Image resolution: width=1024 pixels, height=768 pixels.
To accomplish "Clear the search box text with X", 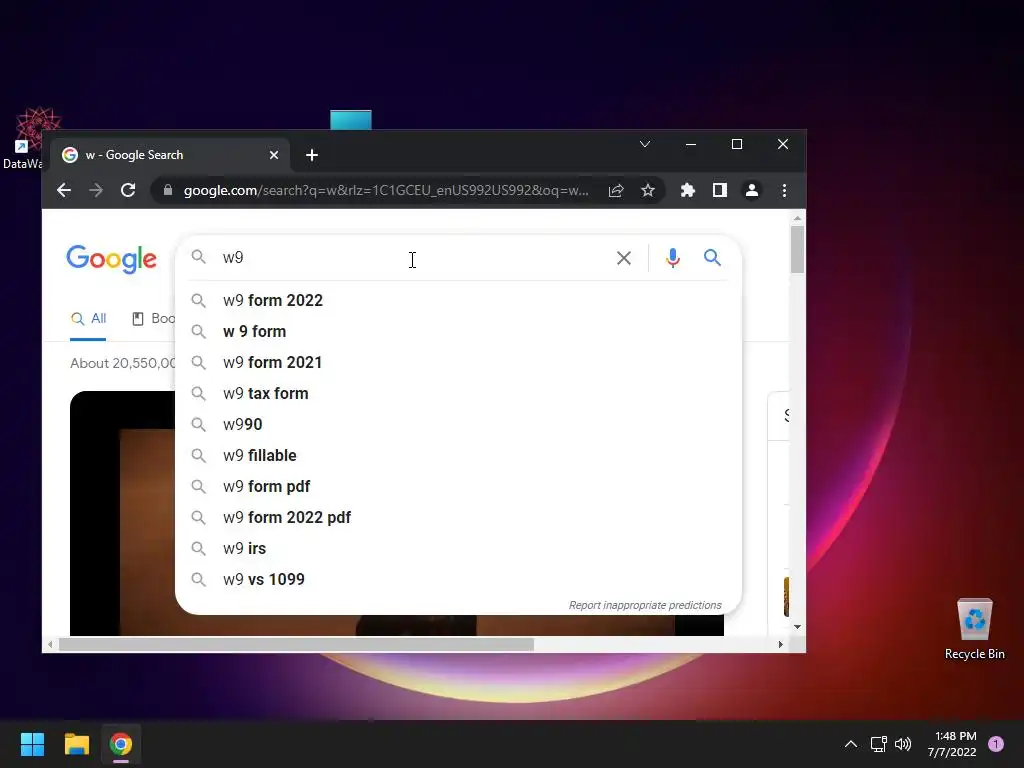I will click(x=624, y=258).
